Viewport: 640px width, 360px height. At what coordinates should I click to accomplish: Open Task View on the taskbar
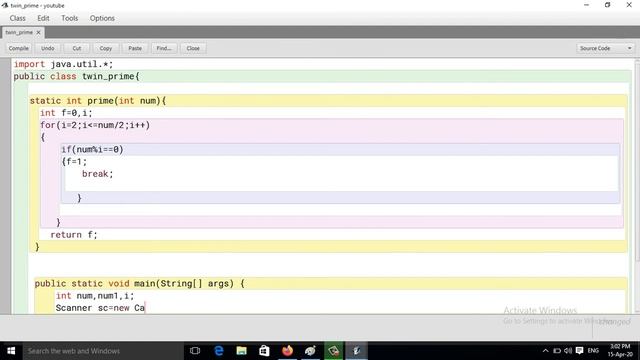[x=195, y=351]
